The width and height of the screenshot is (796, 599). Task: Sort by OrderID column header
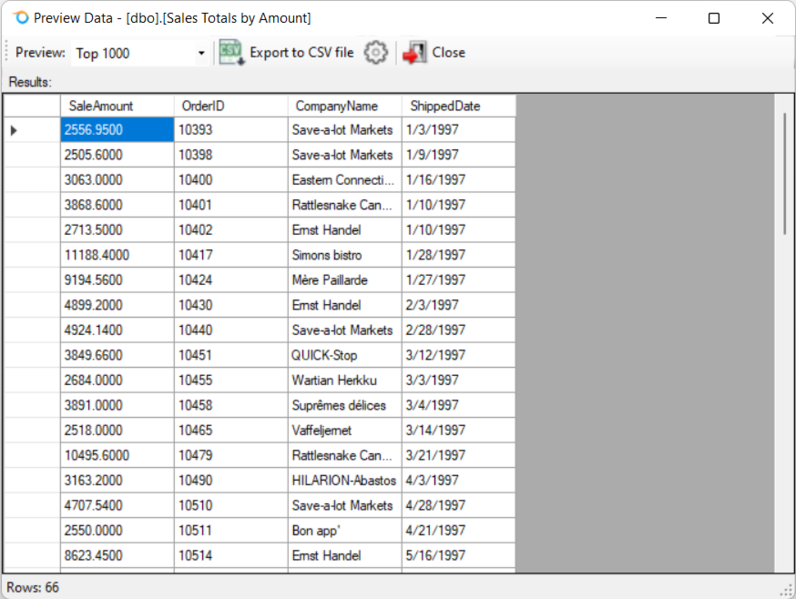click(x=231, y=106)
